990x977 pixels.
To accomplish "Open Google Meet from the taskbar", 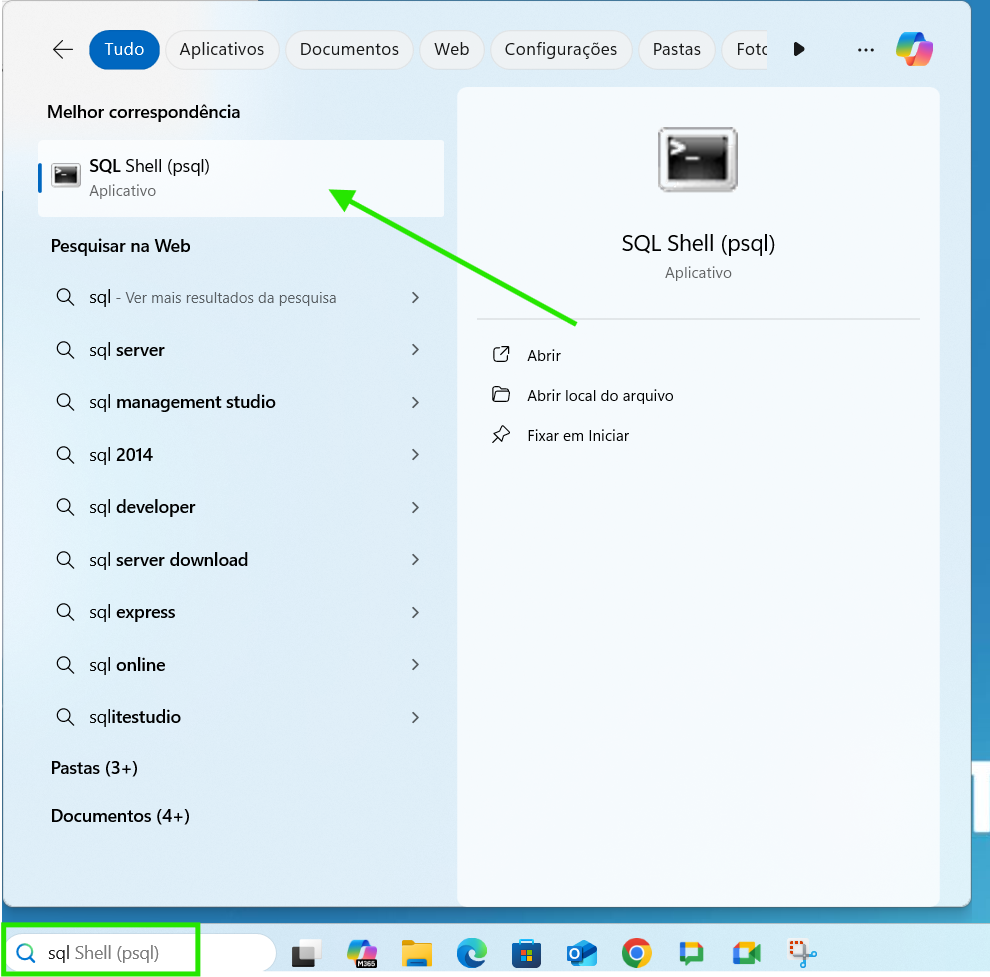I will point(746,953).
